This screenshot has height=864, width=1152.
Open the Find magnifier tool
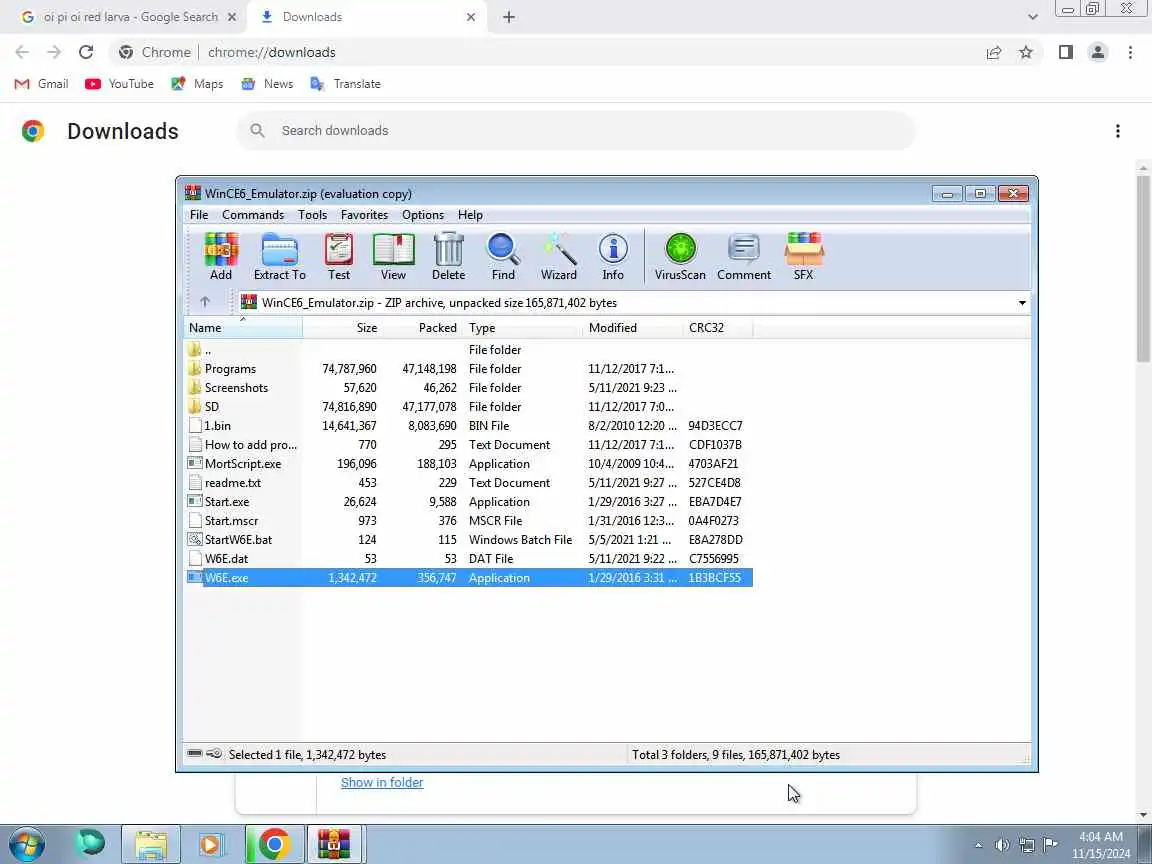[x=503, y=256]
